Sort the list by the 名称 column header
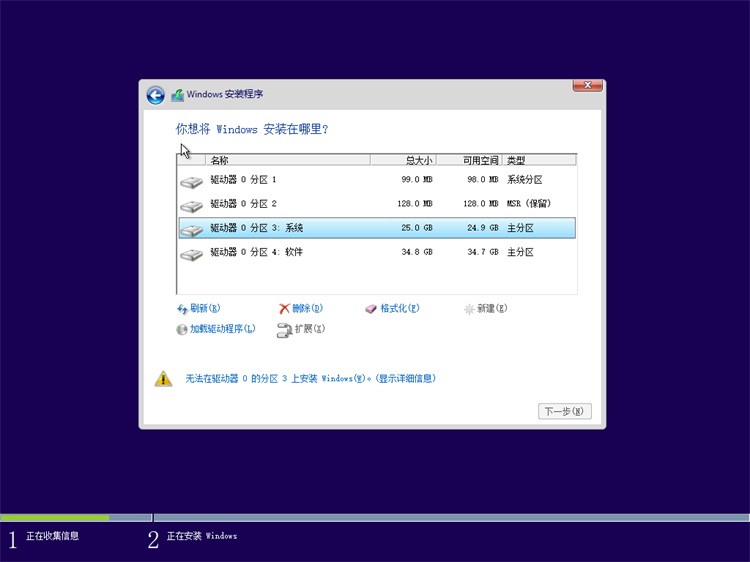The height and width of the screenshot is (562, 750). pos(288,160)
